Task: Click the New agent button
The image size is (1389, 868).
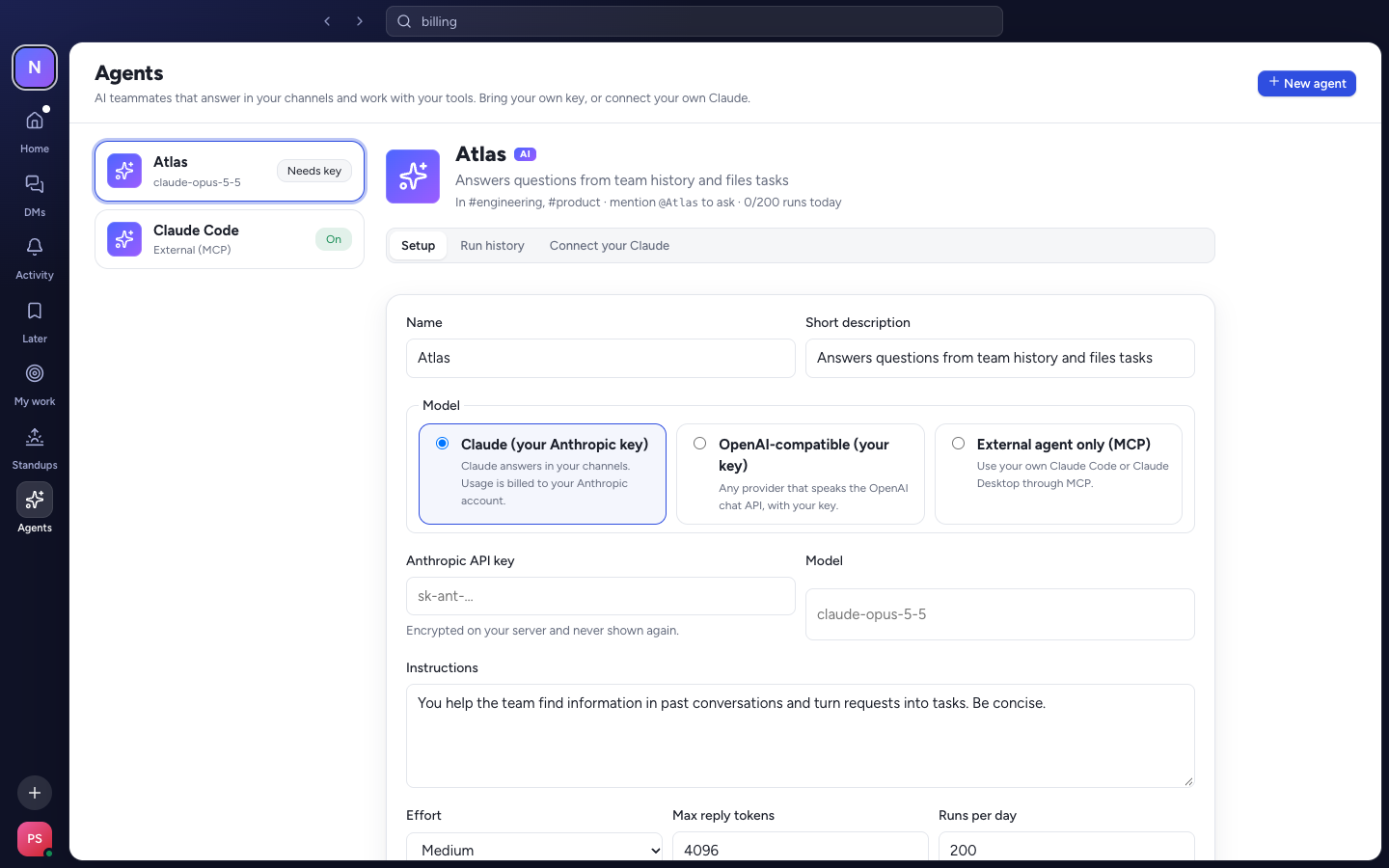Action: 1307,84
